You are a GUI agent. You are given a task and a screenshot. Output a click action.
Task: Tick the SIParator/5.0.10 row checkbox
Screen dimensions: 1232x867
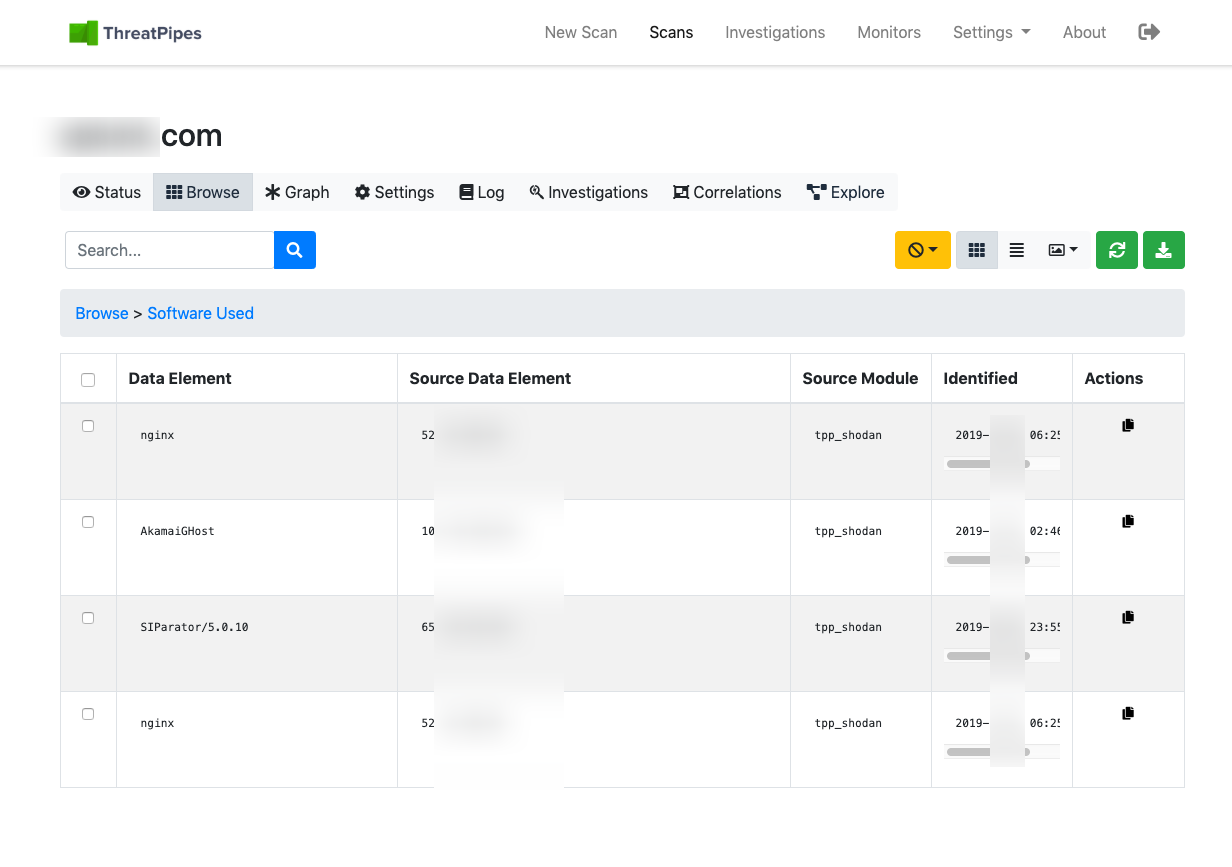click(x=88, y=618)
